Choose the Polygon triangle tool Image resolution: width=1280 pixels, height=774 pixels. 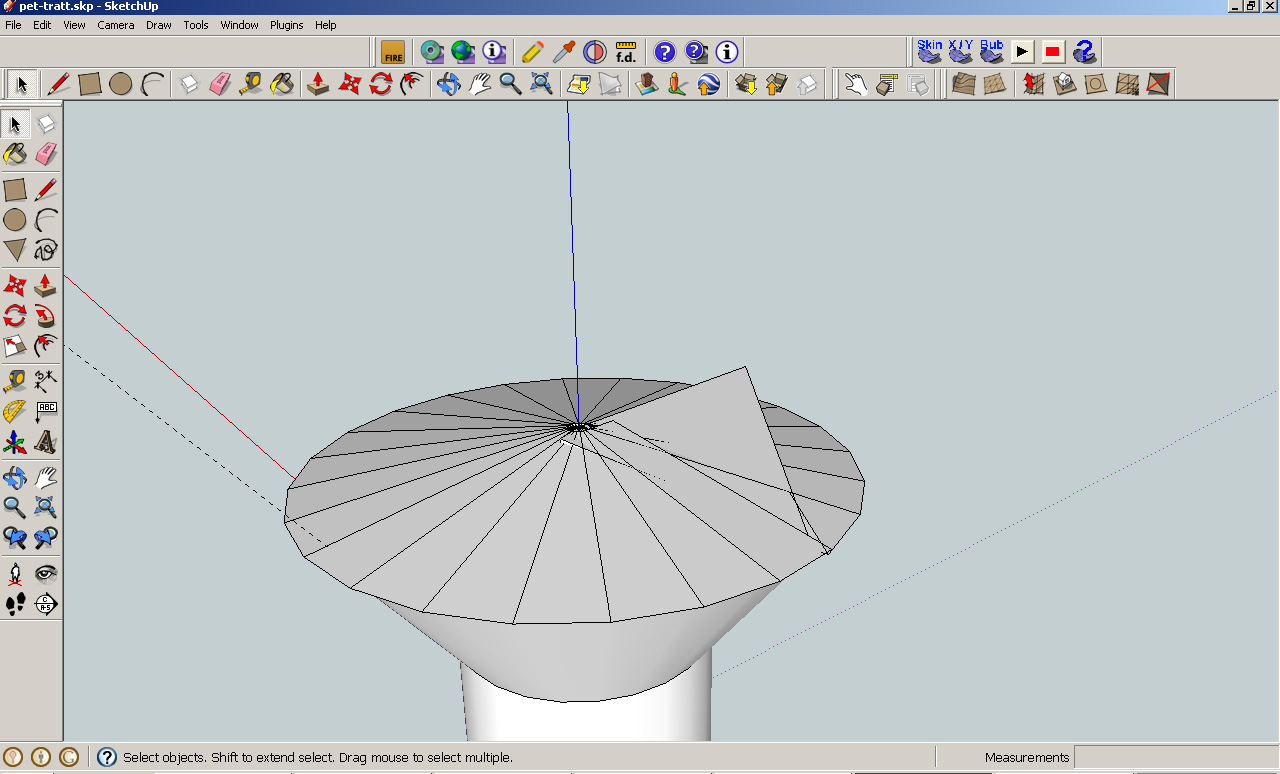tap(14, 250)
